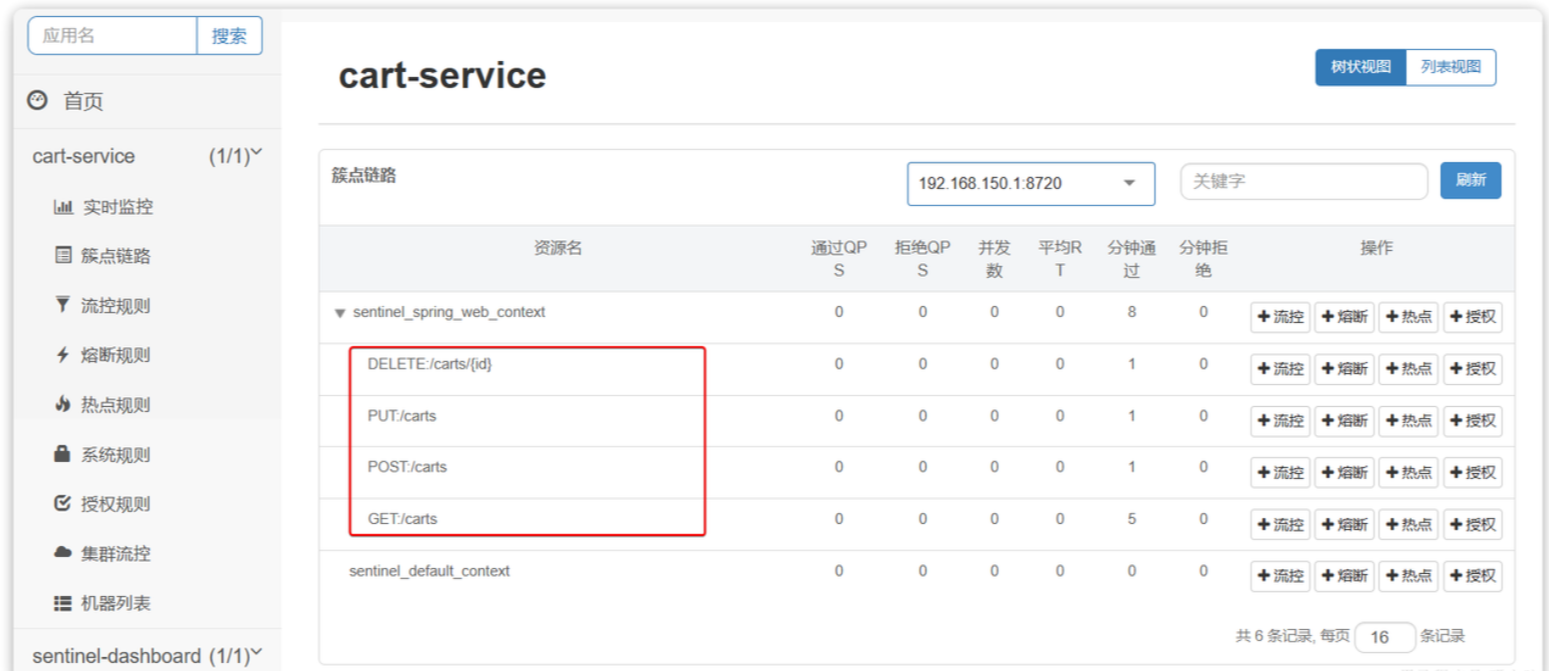Click the cloud icon for 集群流控

click(62, 553)
